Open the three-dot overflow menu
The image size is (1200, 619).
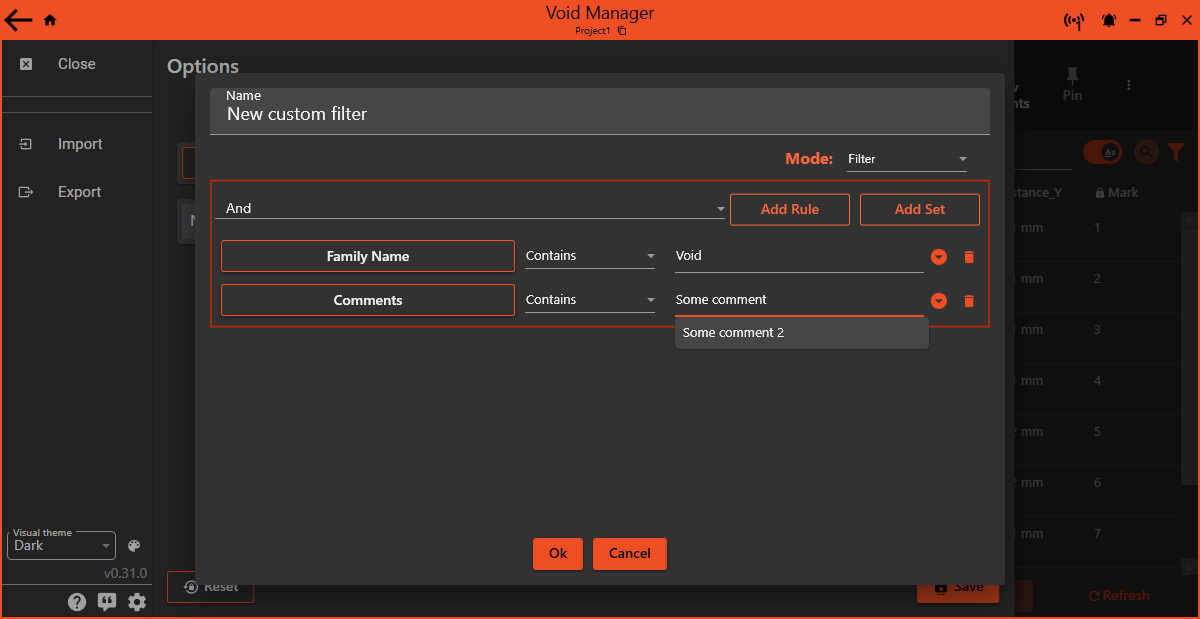click(1128, 83)
